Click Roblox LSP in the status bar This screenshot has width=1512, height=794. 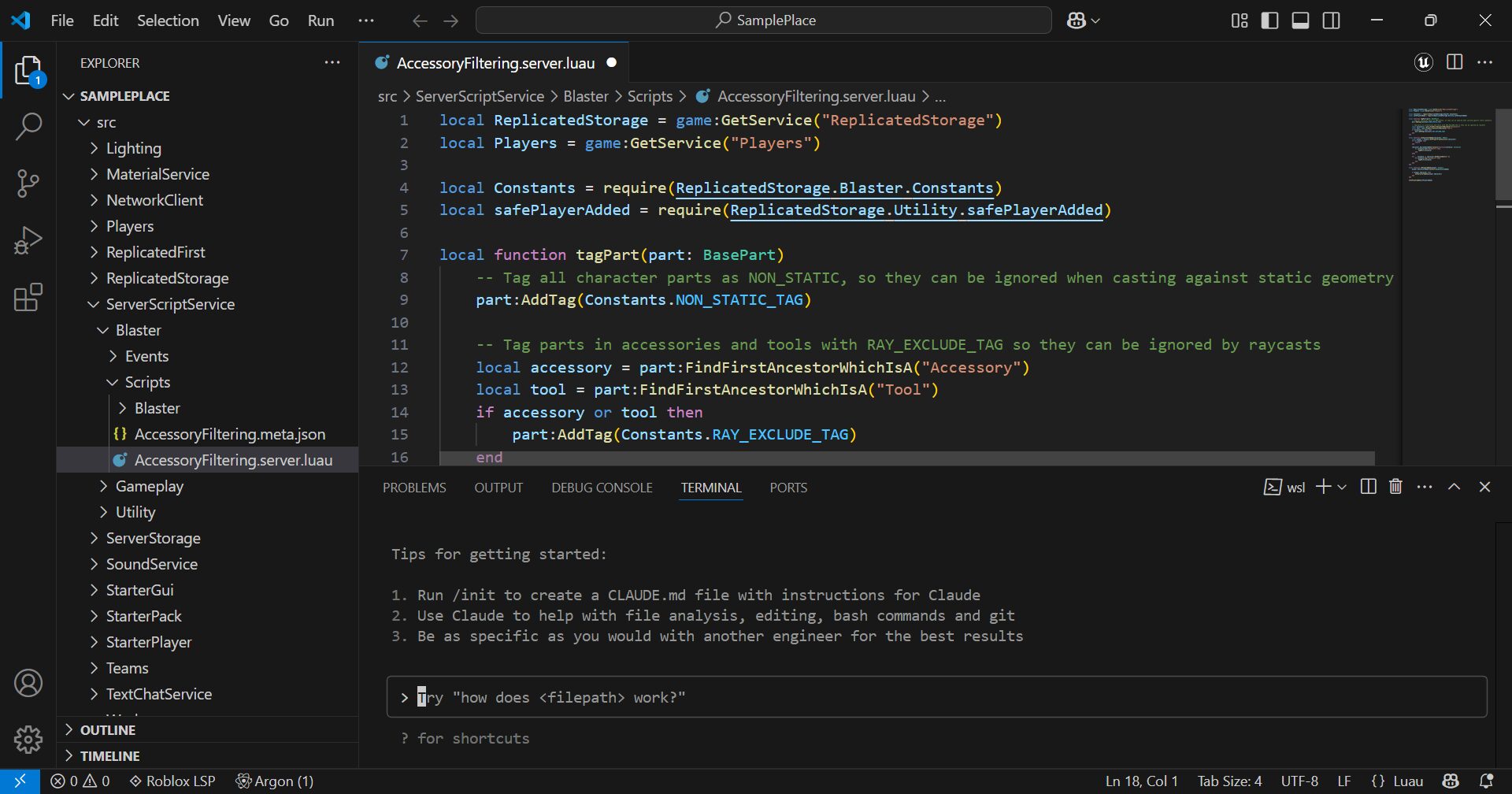click(172, 781)
